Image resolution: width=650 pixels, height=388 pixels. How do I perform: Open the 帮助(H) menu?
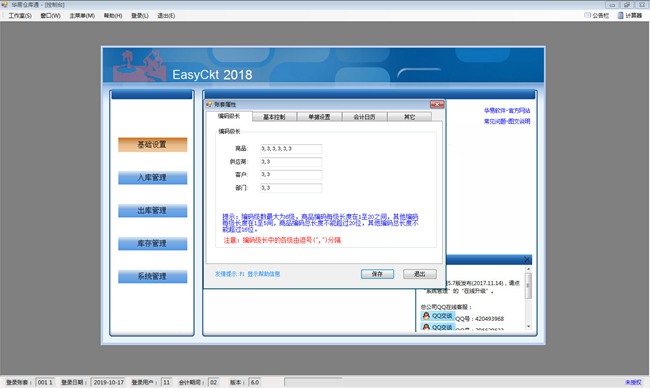click(113, 16)
